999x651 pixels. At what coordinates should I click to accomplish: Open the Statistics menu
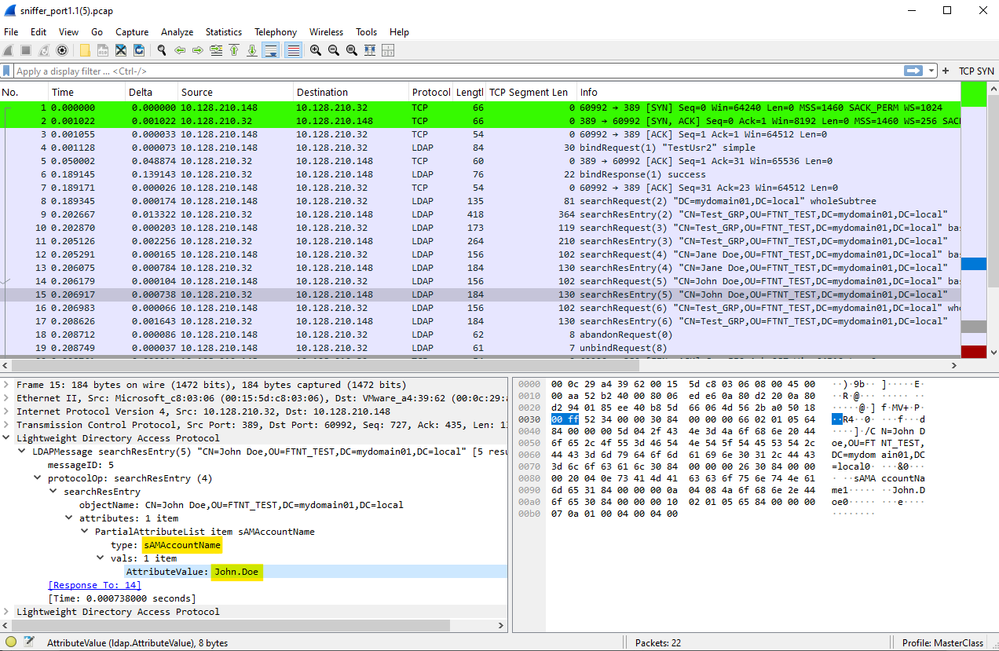point(223,32)
